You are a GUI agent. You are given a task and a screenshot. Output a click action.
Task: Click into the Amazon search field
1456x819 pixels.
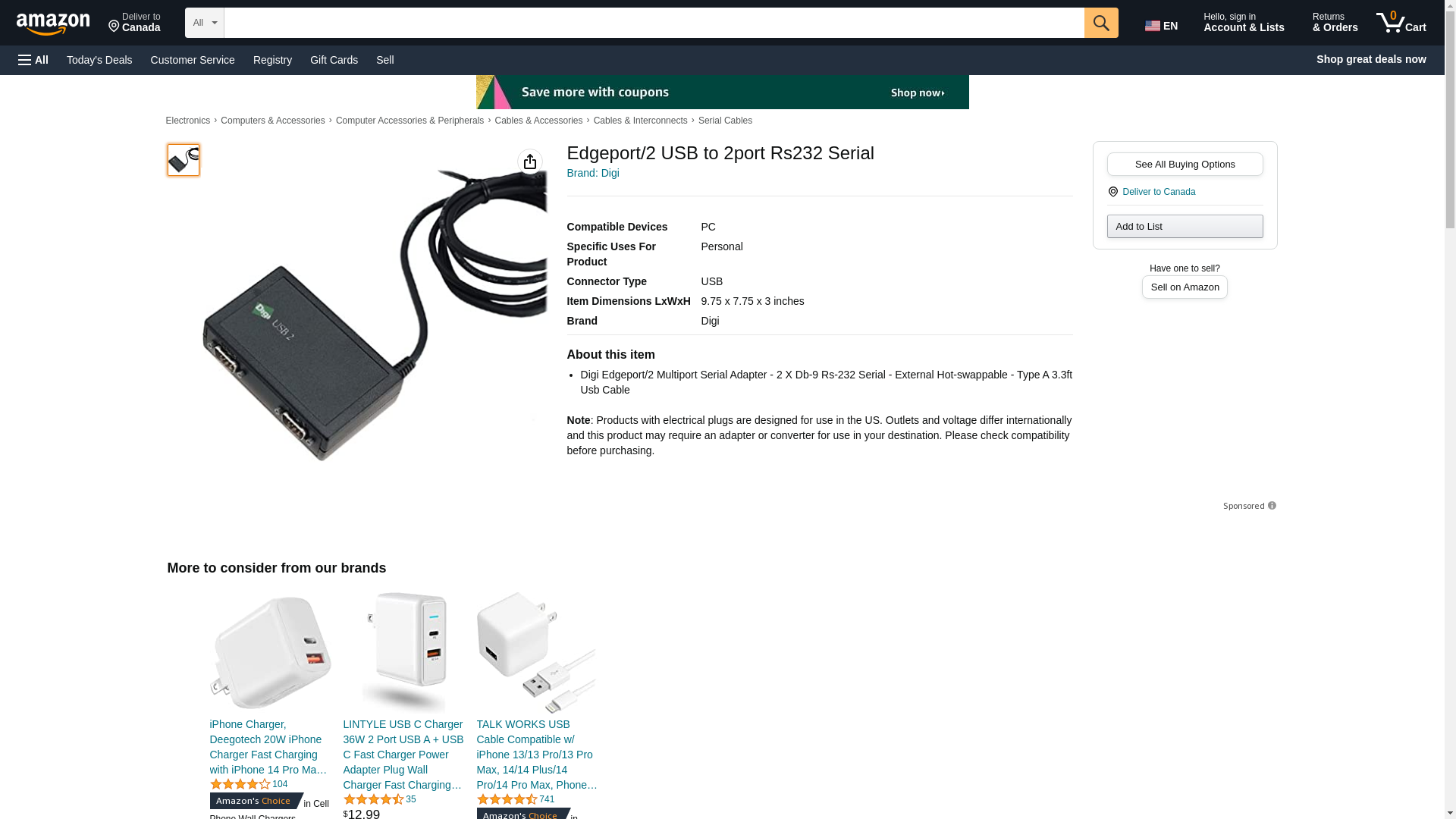[654, 23]
